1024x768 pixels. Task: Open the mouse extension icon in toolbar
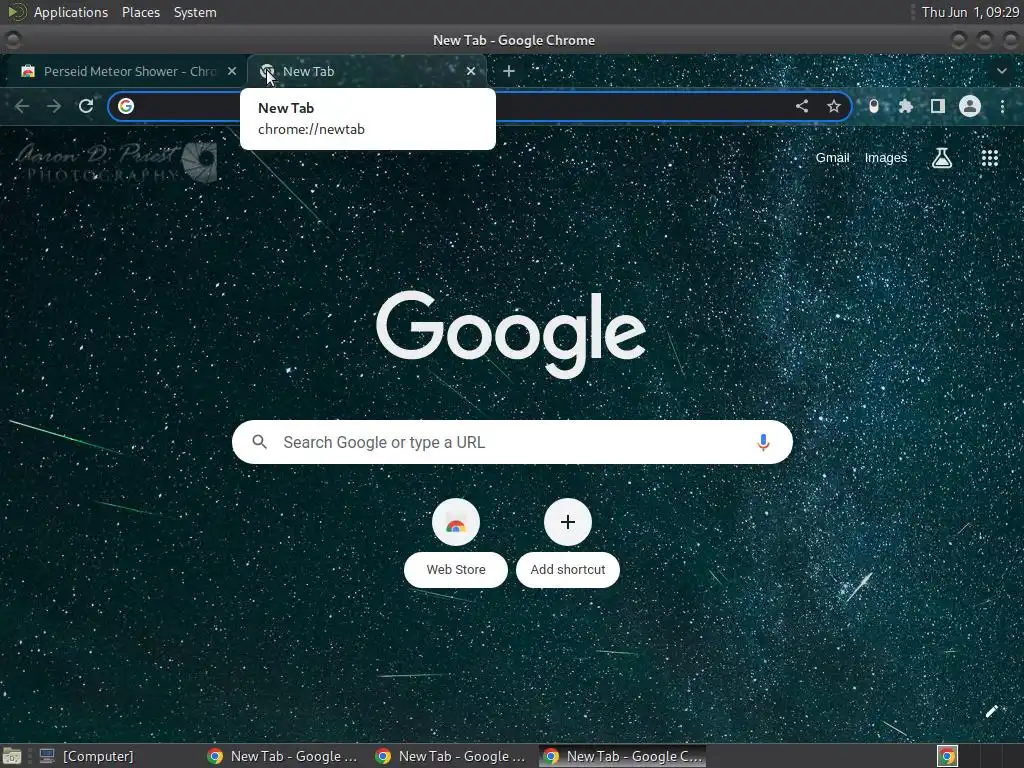[874, 106]
